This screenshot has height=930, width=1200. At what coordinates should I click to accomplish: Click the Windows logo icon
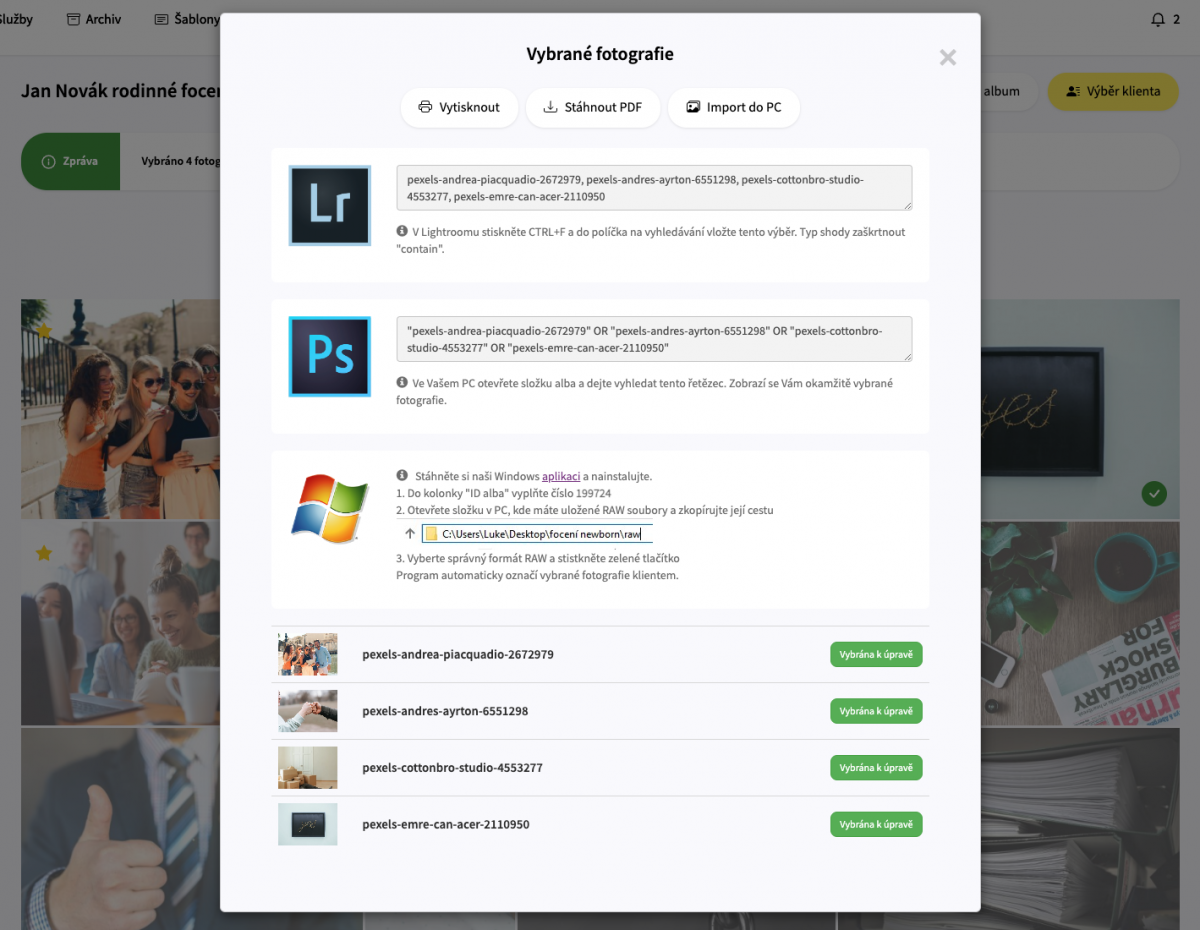[330, 508]
